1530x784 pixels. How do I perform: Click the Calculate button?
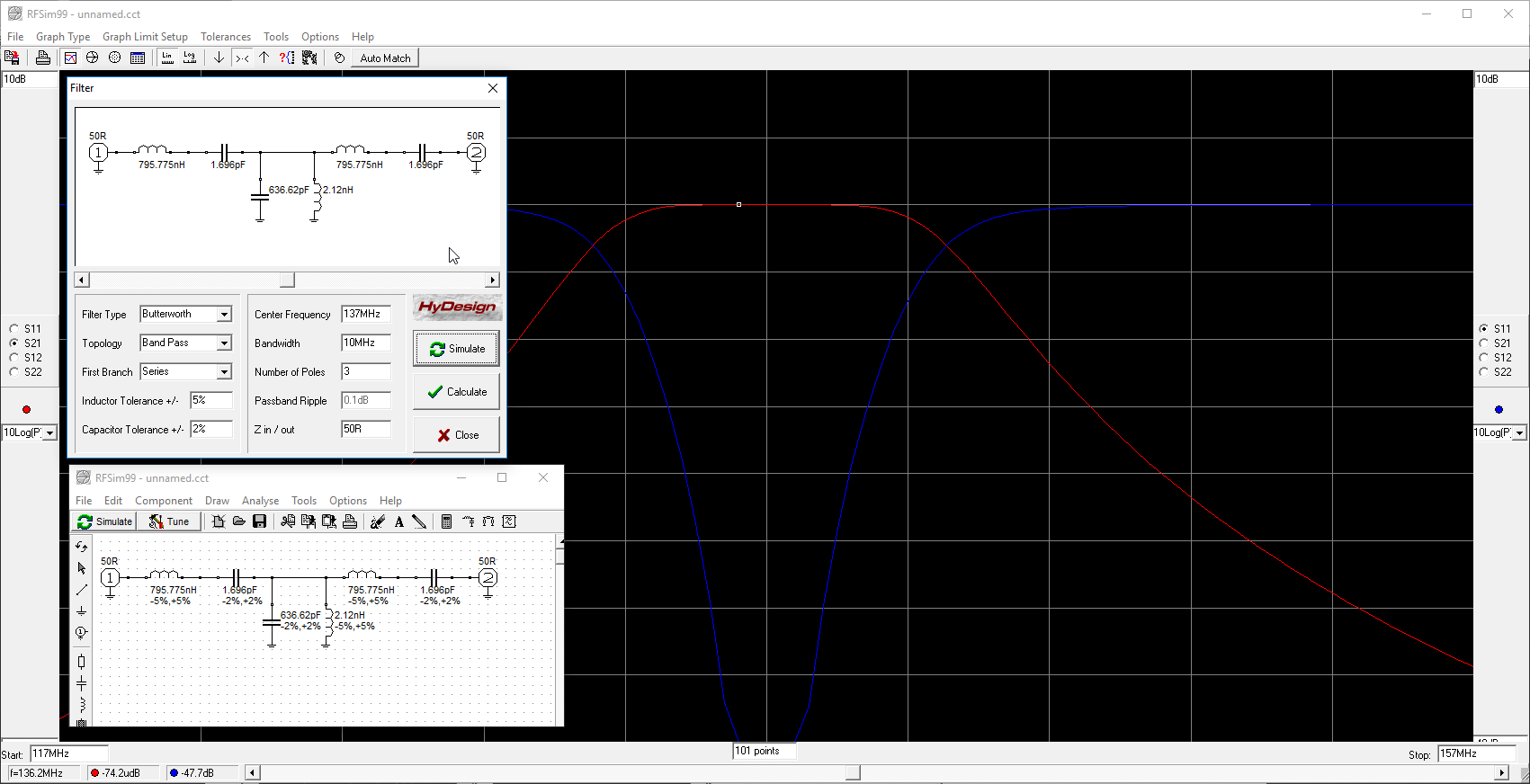pyautogui.click(x=456, y=392)
